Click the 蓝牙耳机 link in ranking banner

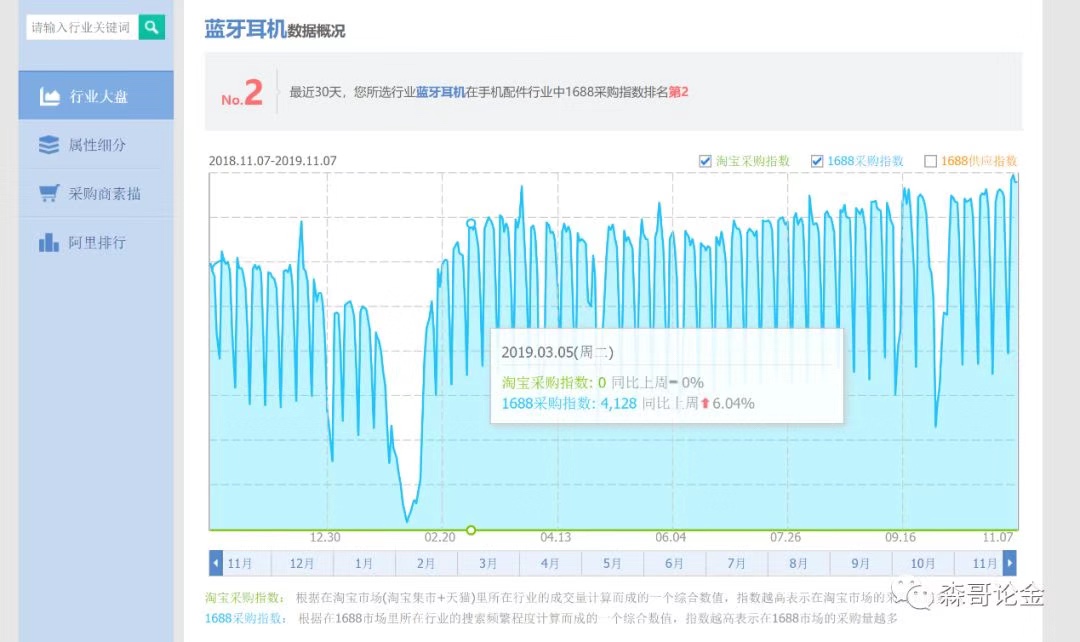click(x=440, y=92)
